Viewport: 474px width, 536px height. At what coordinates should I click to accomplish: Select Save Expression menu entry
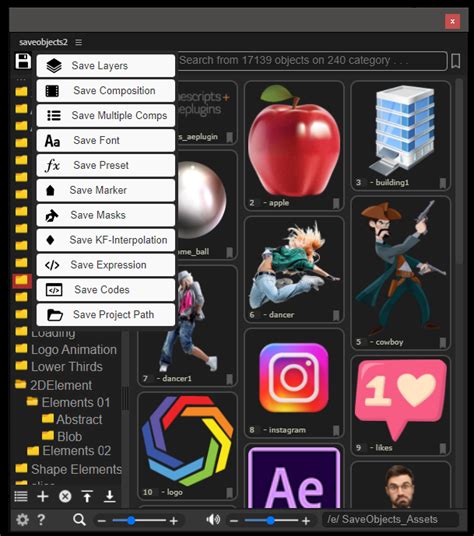point(106,265)
